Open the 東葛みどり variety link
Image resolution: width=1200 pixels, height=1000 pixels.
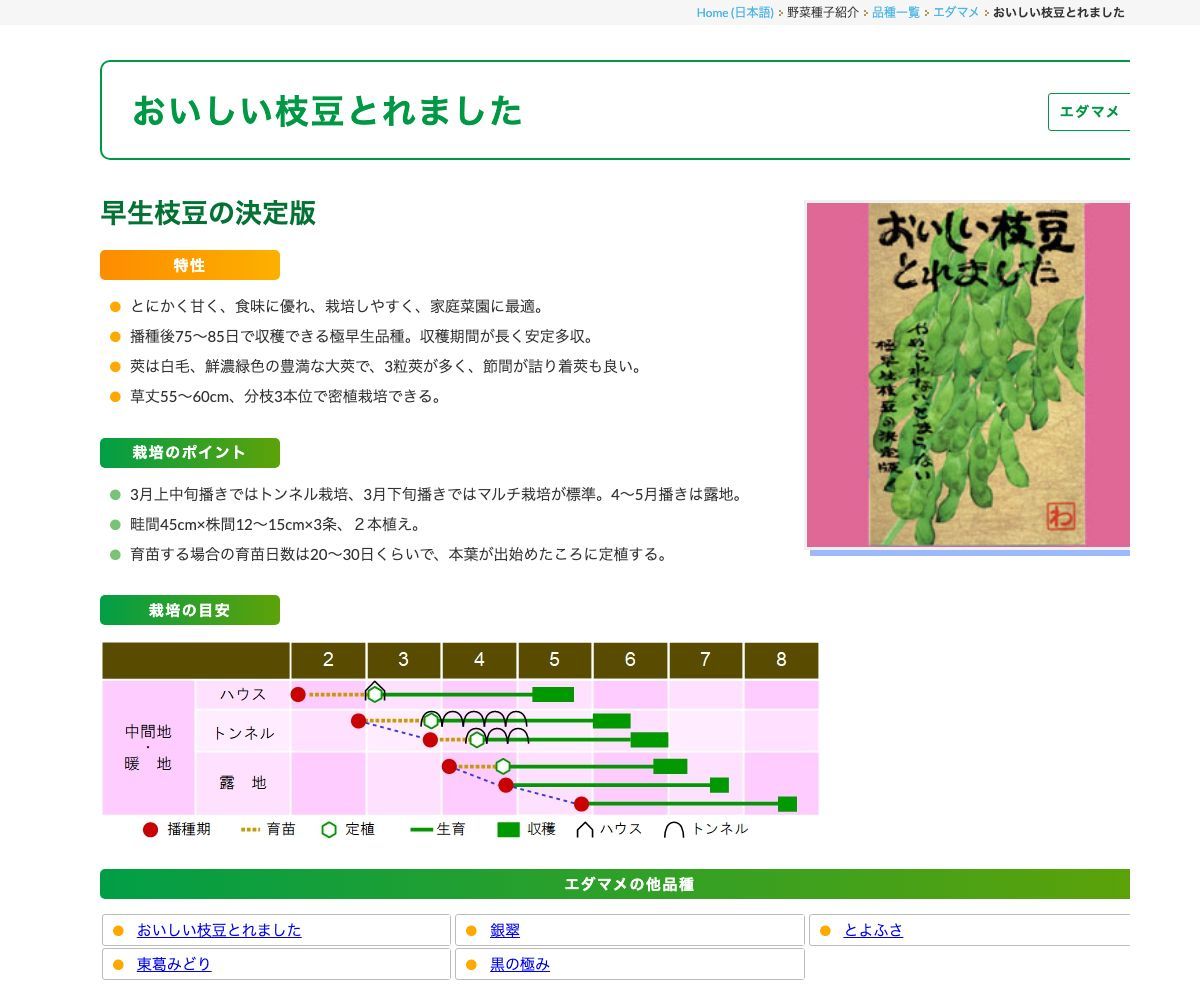tap(174, 964)
